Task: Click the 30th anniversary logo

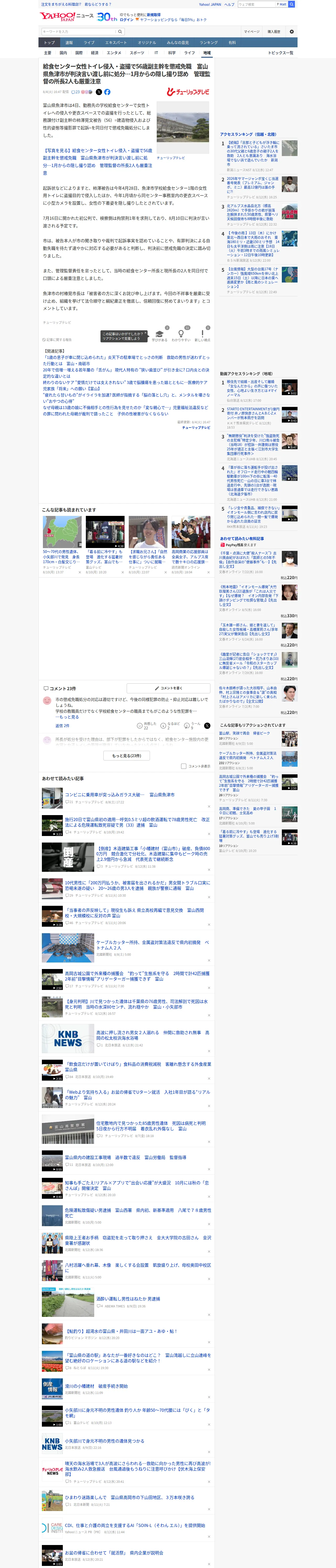Action: [107, 17]
